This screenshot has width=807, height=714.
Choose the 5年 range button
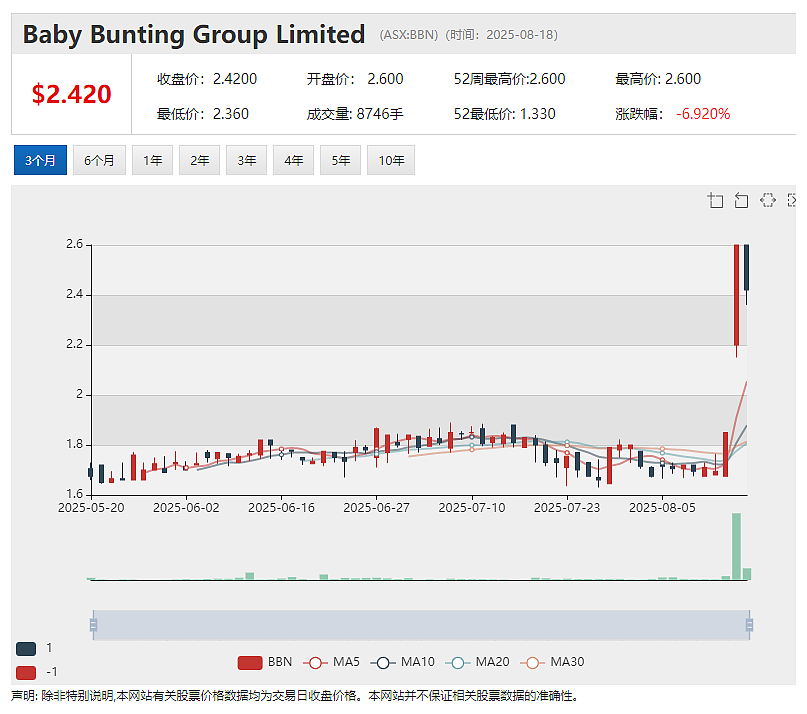pos(340,160)
